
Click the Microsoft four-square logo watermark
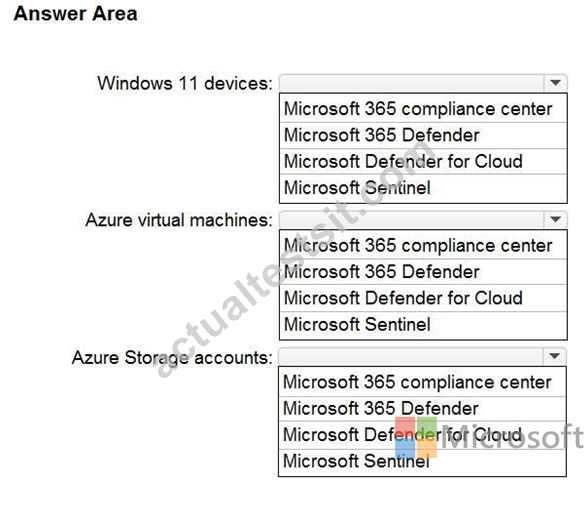pos(416,437)
